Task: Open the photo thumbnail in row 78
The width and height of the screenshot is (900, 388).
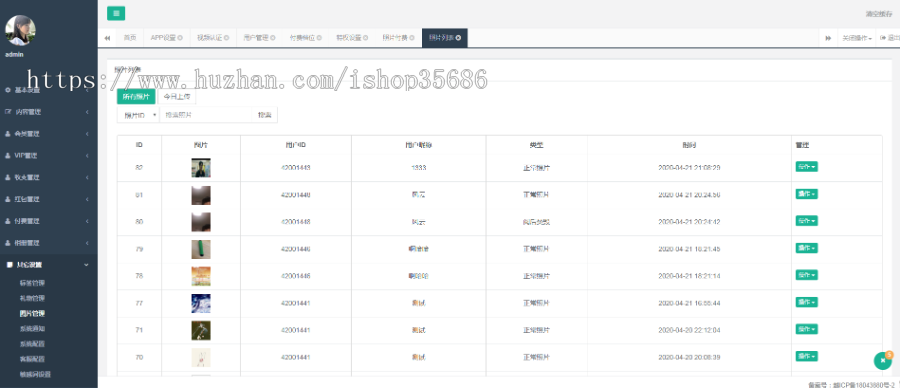Action: click(x=201, y=276)
